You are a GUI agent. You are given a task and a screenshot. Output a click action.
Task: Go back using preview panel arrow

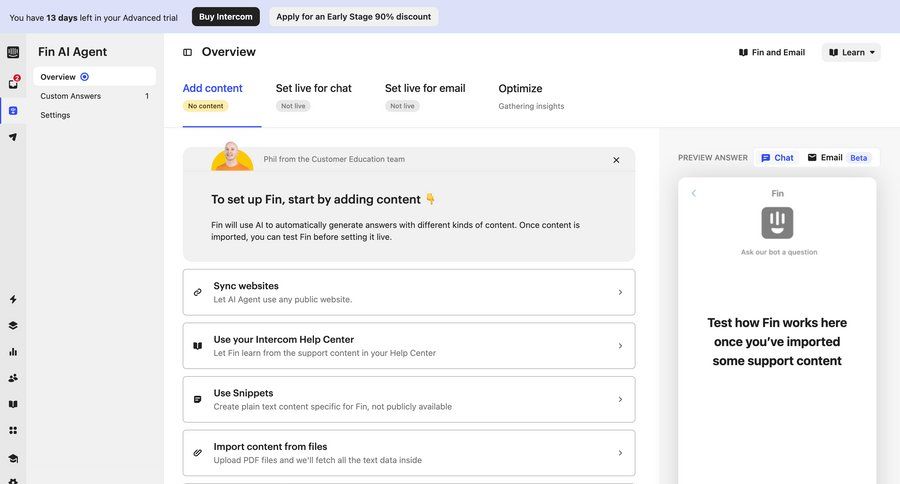pos(693,193)
